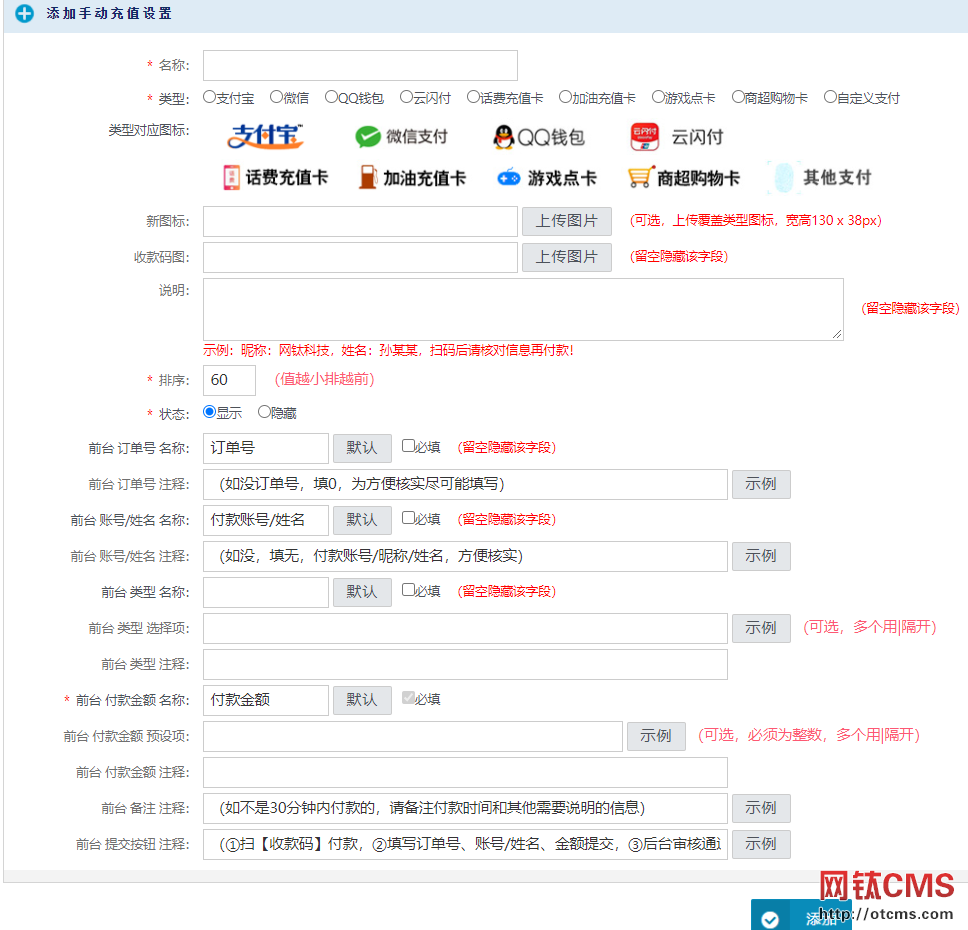Click the 前台 账号/姓名 名称 field
Screen dimensions: 968x930
coord(266,520)
